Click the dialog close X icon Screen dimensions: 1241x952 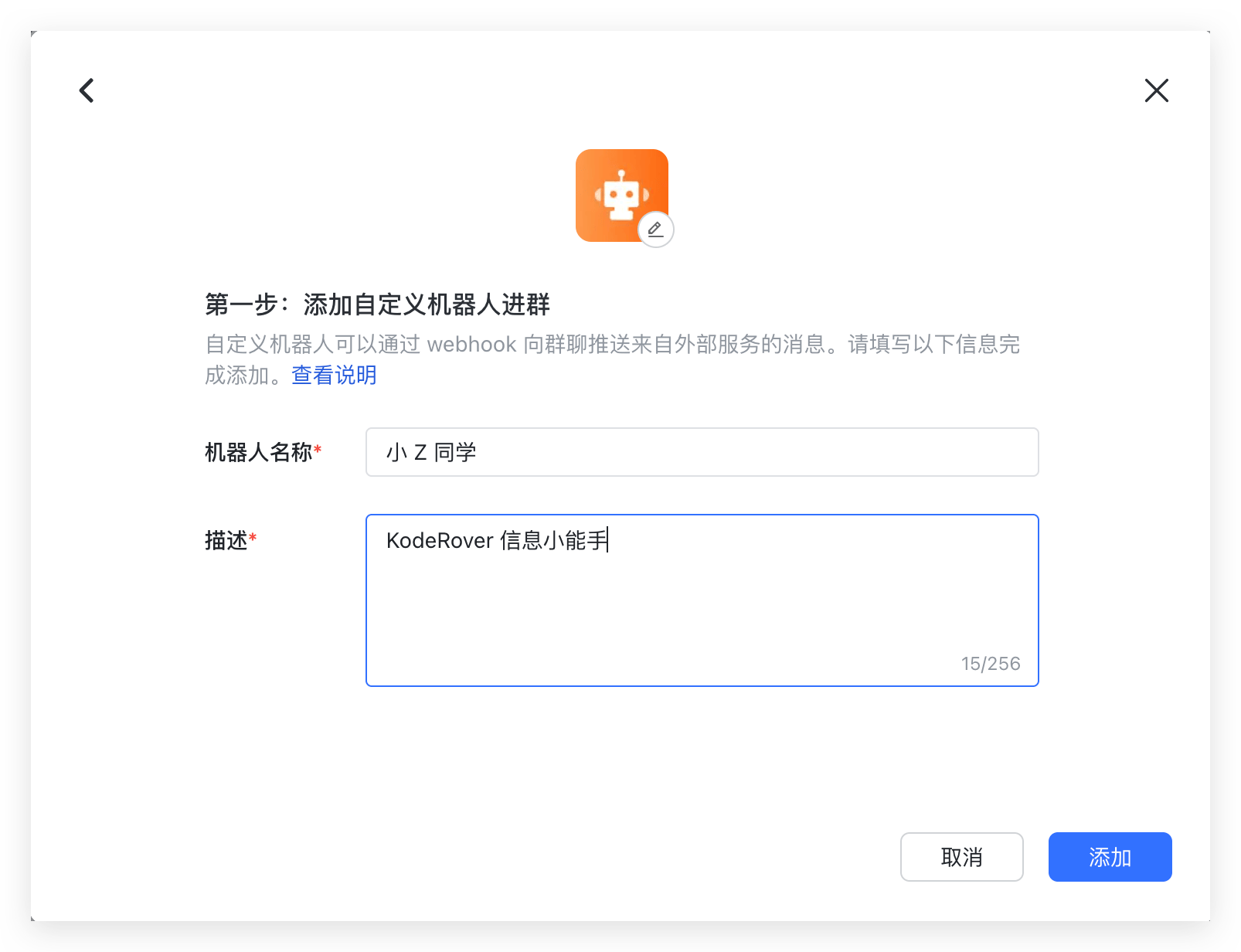(1156, 90)
